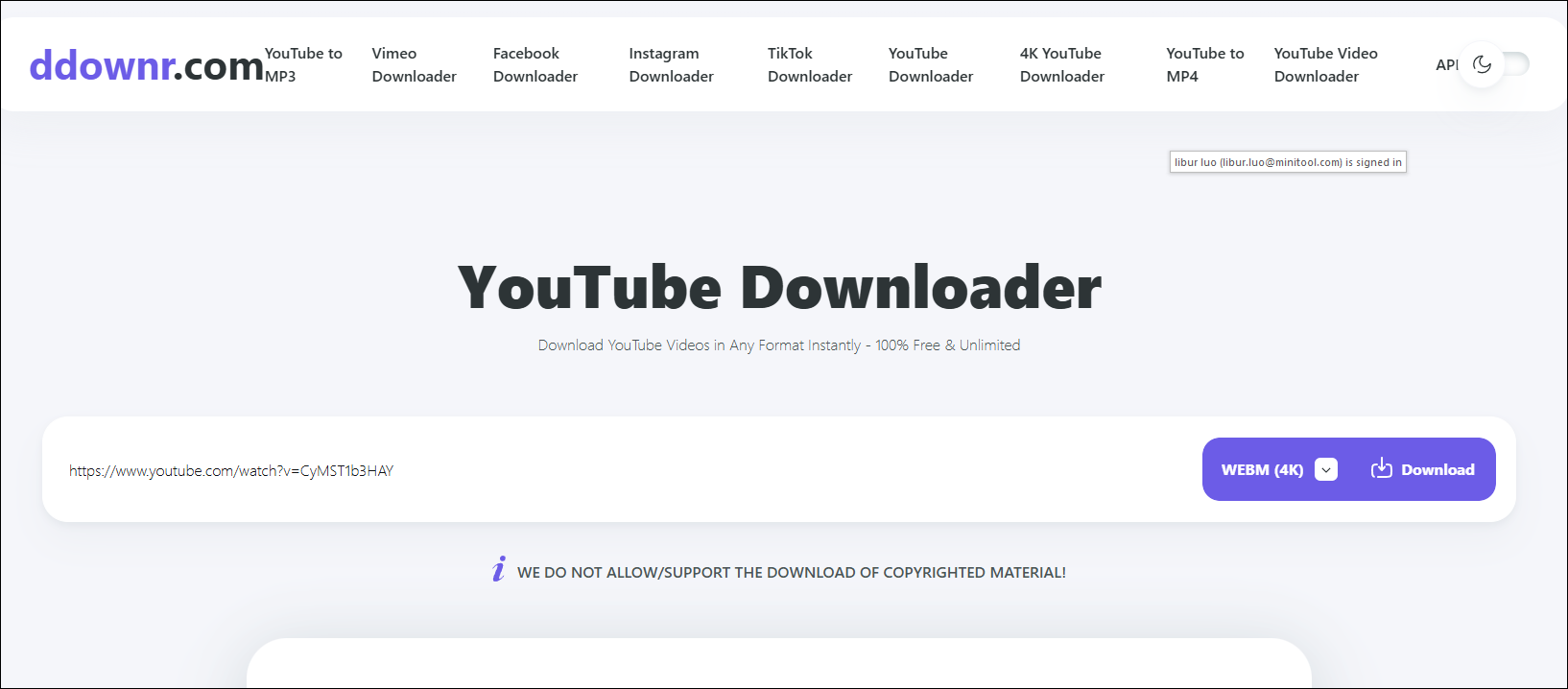This screenshot has width=1568, height=689.
Task: Go to YouTube to MP4 page
Action: point(1205,64)
